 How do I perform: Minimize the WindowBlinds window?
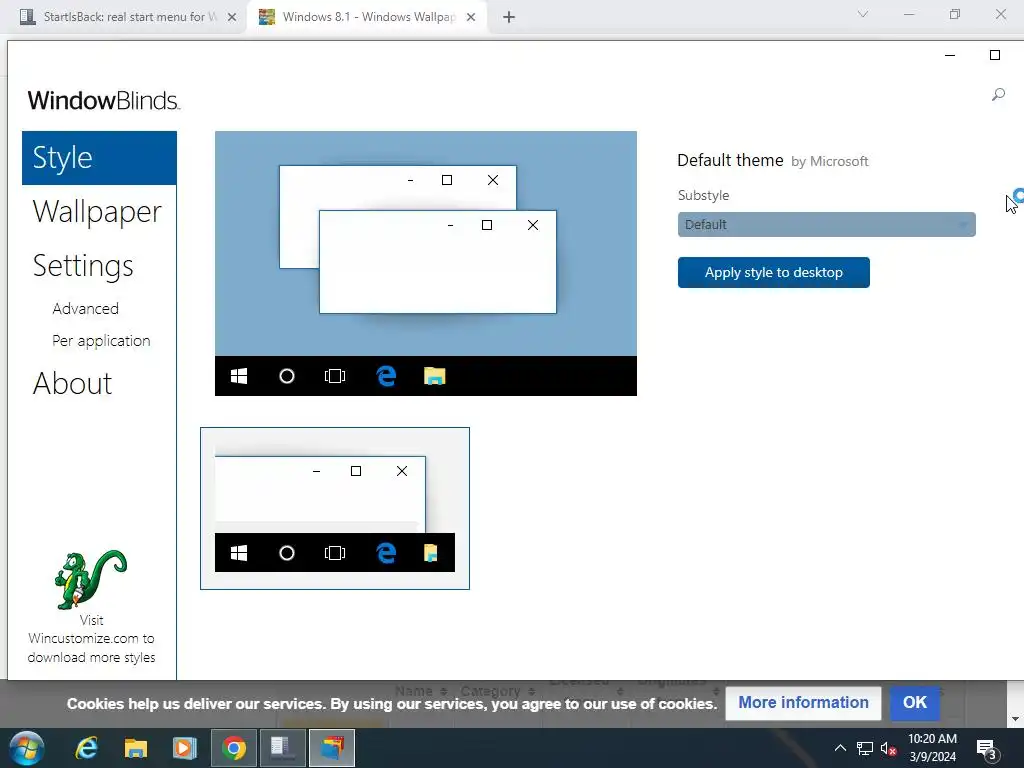(x=950, y=56)
